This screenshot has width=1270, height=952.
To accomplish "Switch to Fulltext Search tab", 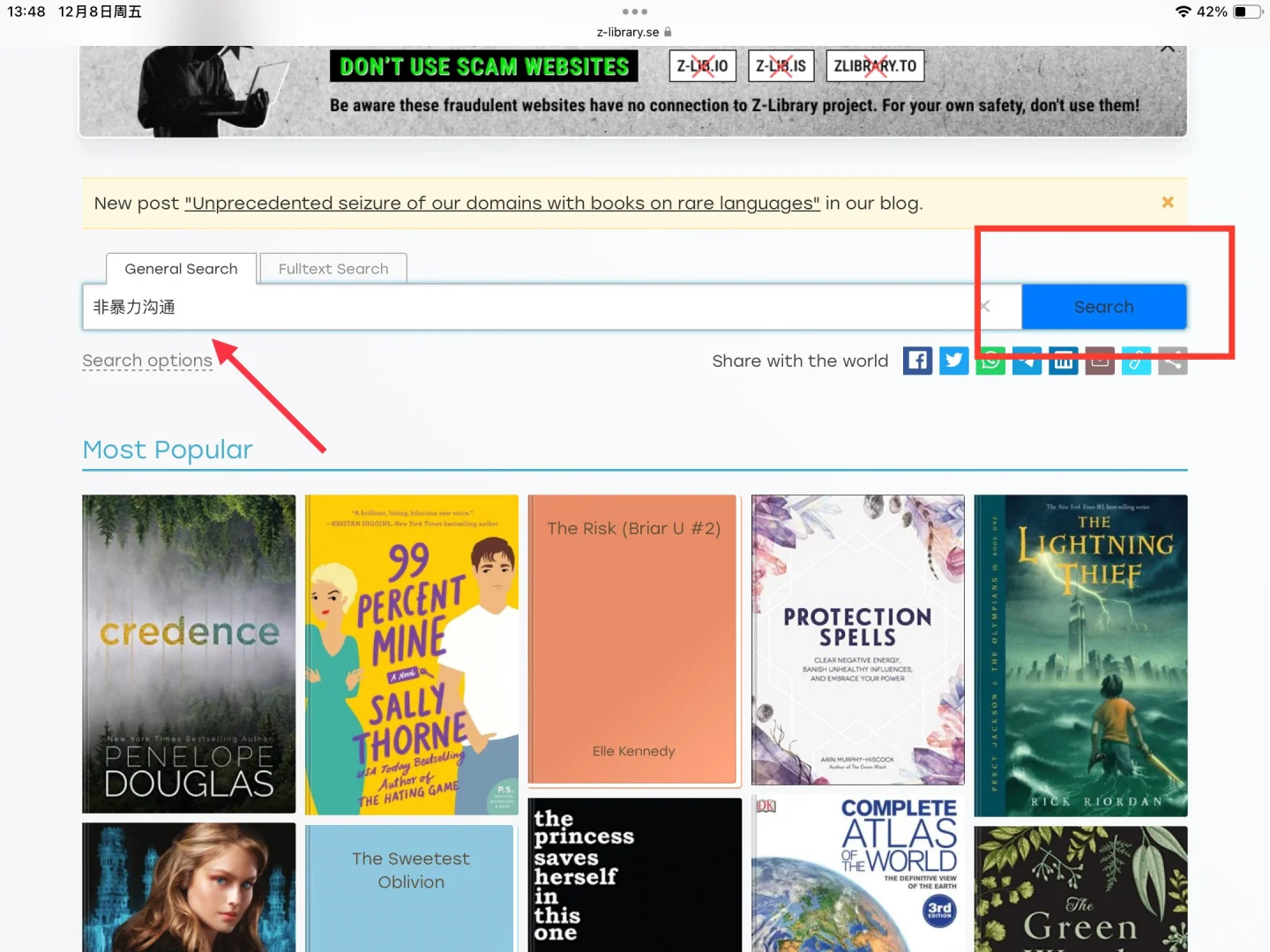I will point(333,269).
